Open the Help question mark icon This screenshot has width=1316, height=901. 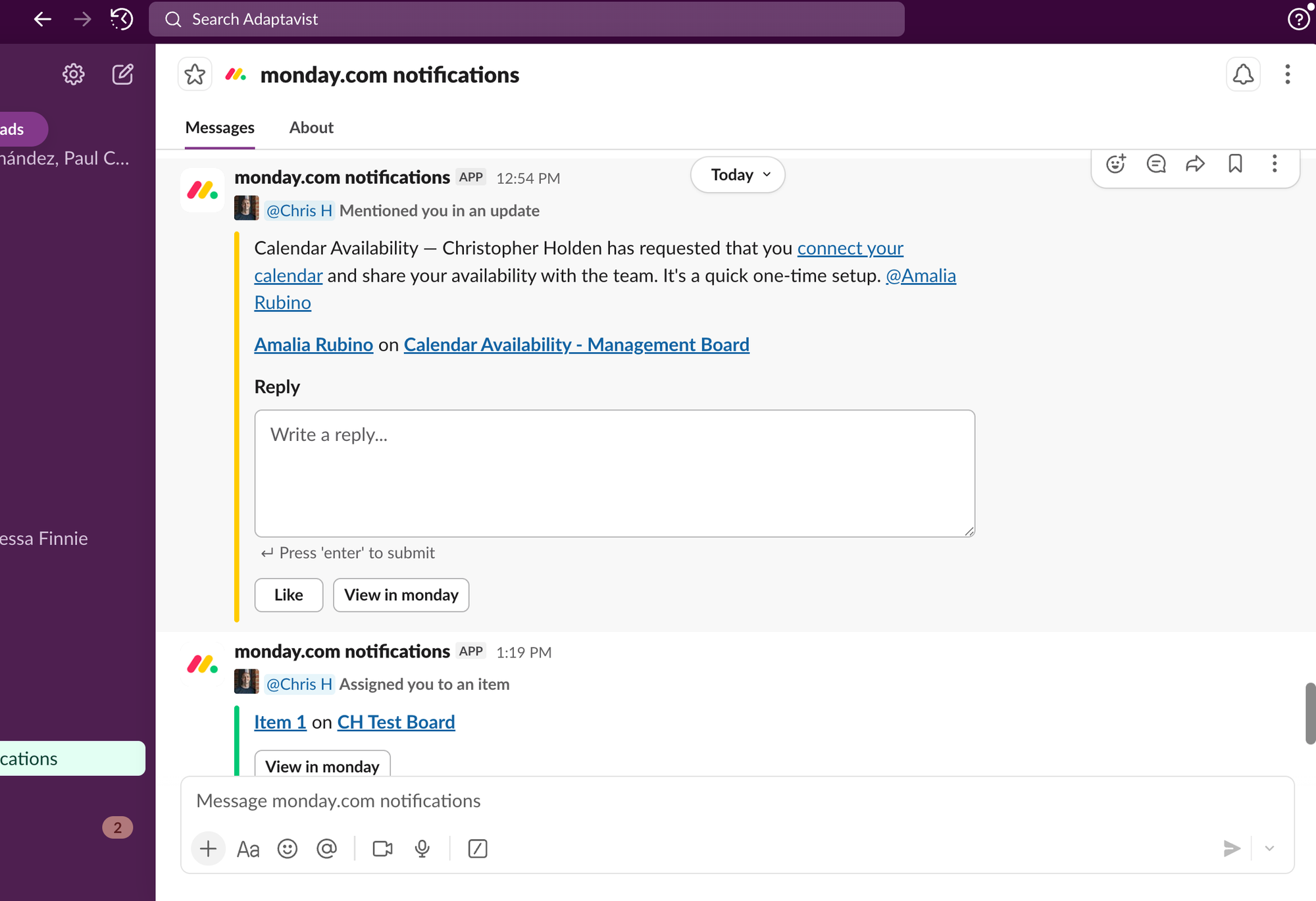pos(1298,19)
